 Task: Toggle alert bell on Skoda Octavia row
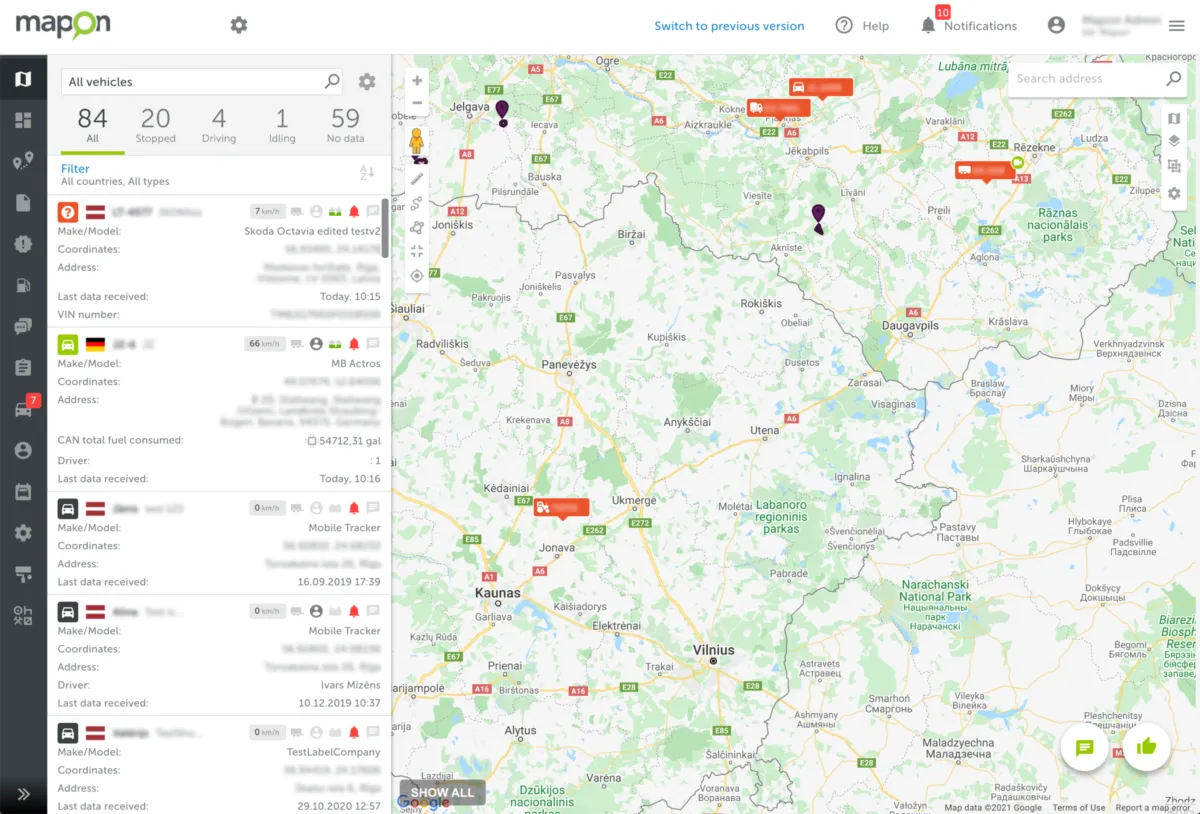(x=353, y=212)
